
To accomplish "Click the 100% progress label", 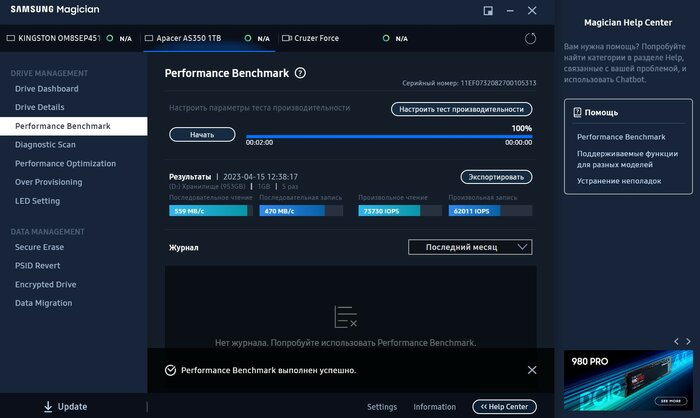I will pyautogui.click(x=521, y=128).
